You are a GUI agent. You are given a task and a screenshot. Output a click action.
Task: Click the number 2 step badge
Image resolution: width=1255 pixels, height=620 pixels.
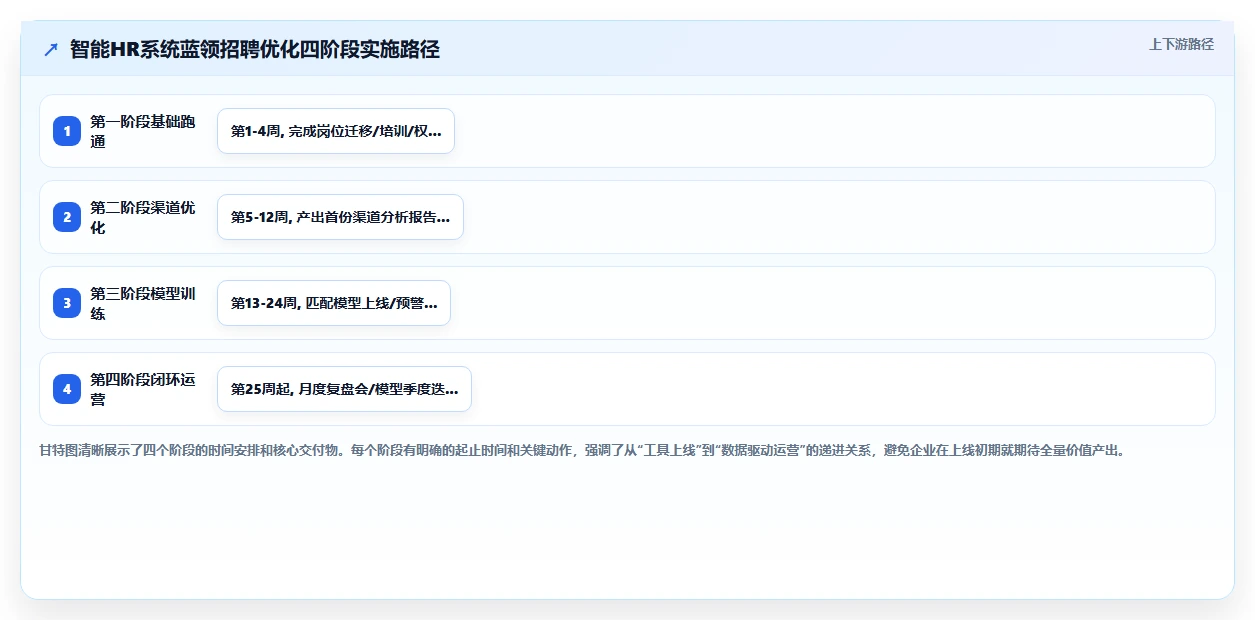[x=67, y=217]
